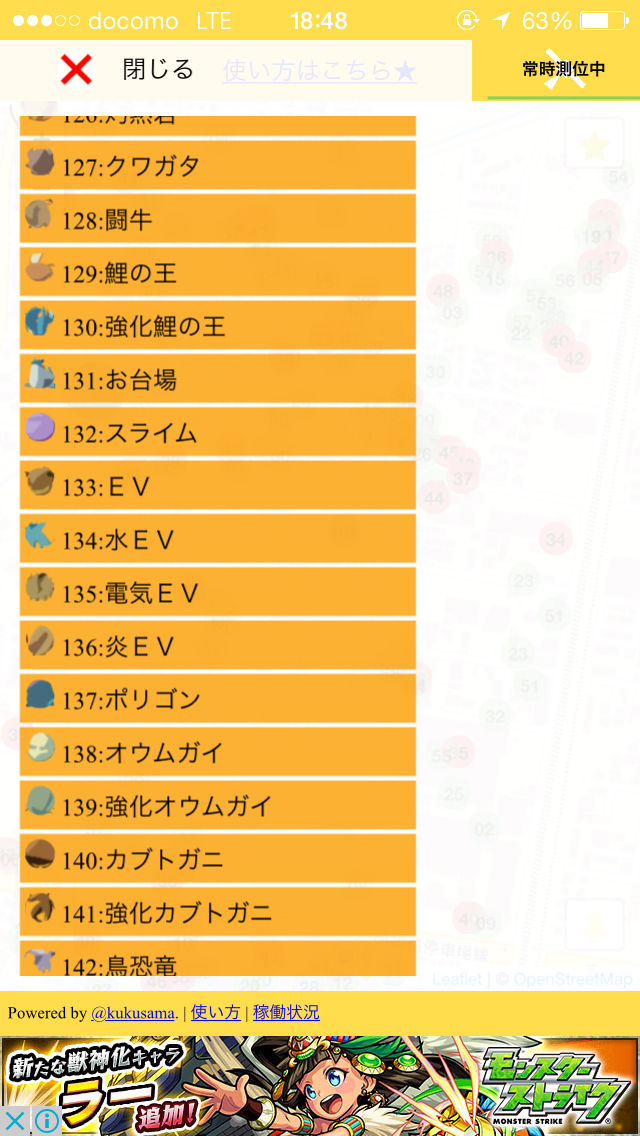Tap the 131:お台場 monster icon

pyautogui.click(x=39, y=375)
